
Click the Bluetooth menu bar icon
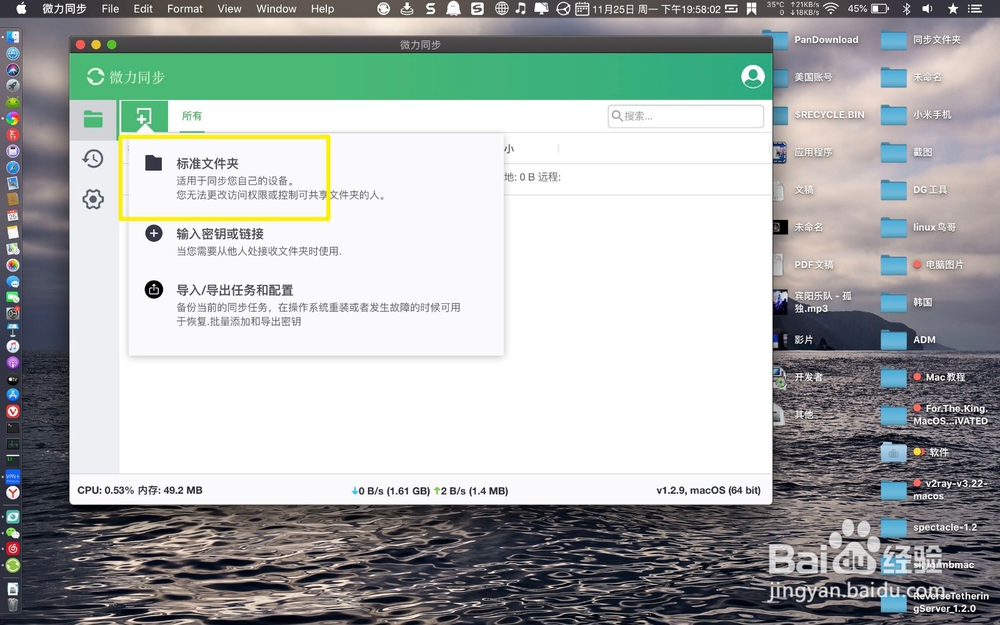click(906, 8)
